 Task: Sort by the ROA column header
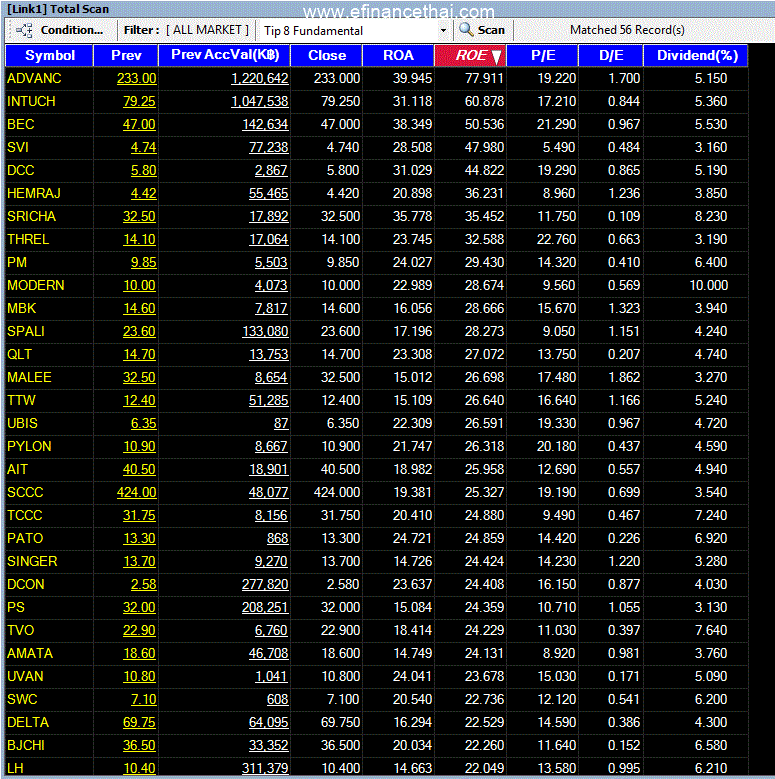[x=398, y=55]
